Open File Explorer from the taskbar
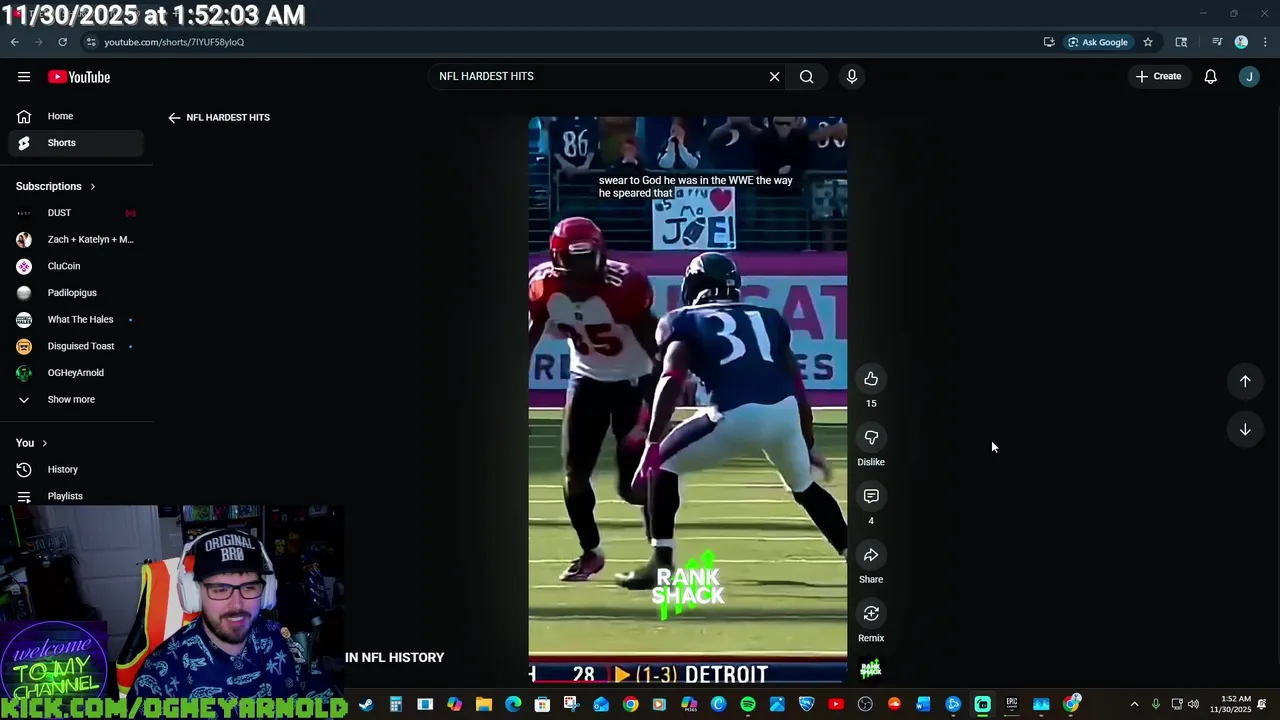Screen dimensions: 1280x720 [484, 705]
